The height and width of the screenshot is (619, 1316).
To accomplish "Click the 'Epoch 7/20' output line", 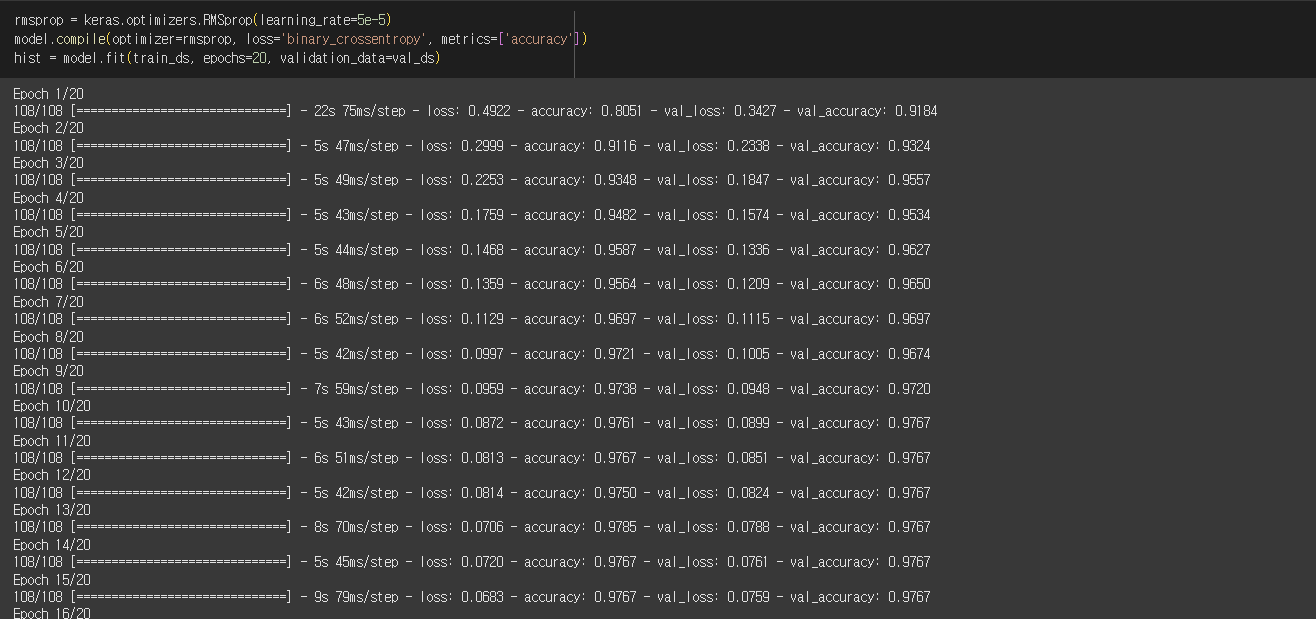I will (48, 302).
